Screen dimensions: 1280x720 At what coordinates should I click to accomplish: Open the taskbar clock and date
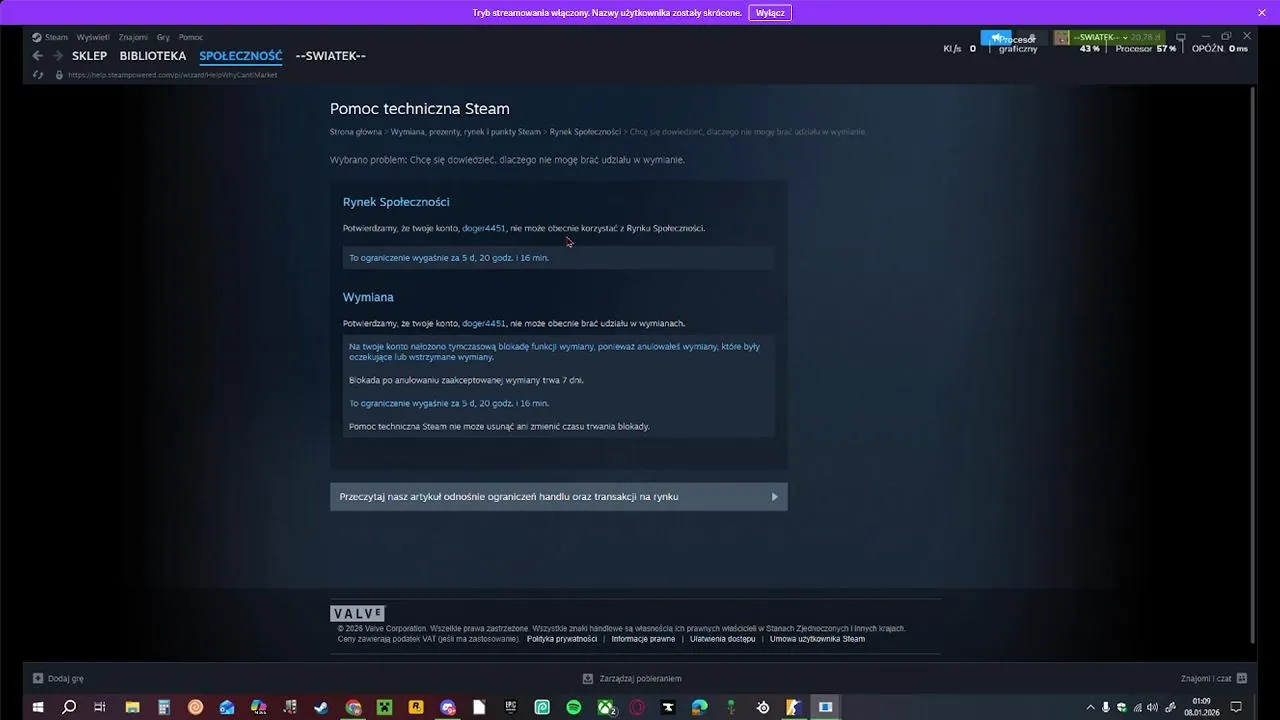1202,707
